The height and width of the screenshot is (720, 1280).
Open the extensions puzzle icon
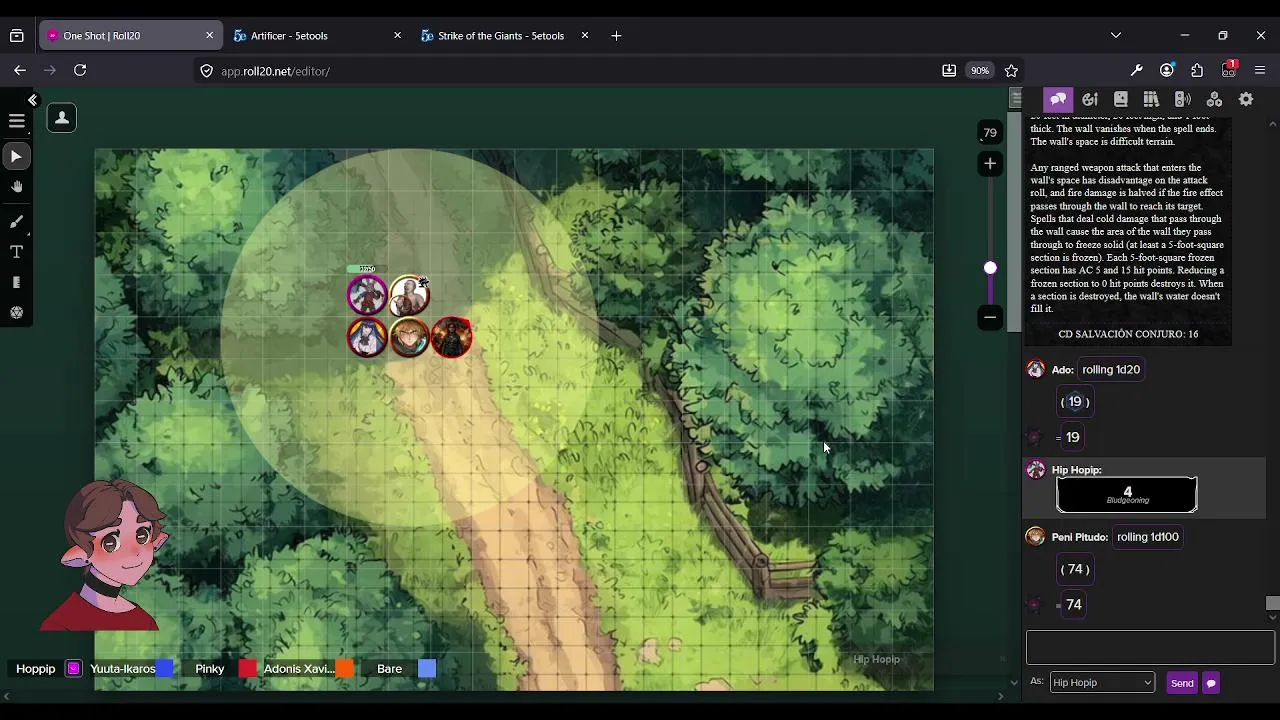point(1197,71)
